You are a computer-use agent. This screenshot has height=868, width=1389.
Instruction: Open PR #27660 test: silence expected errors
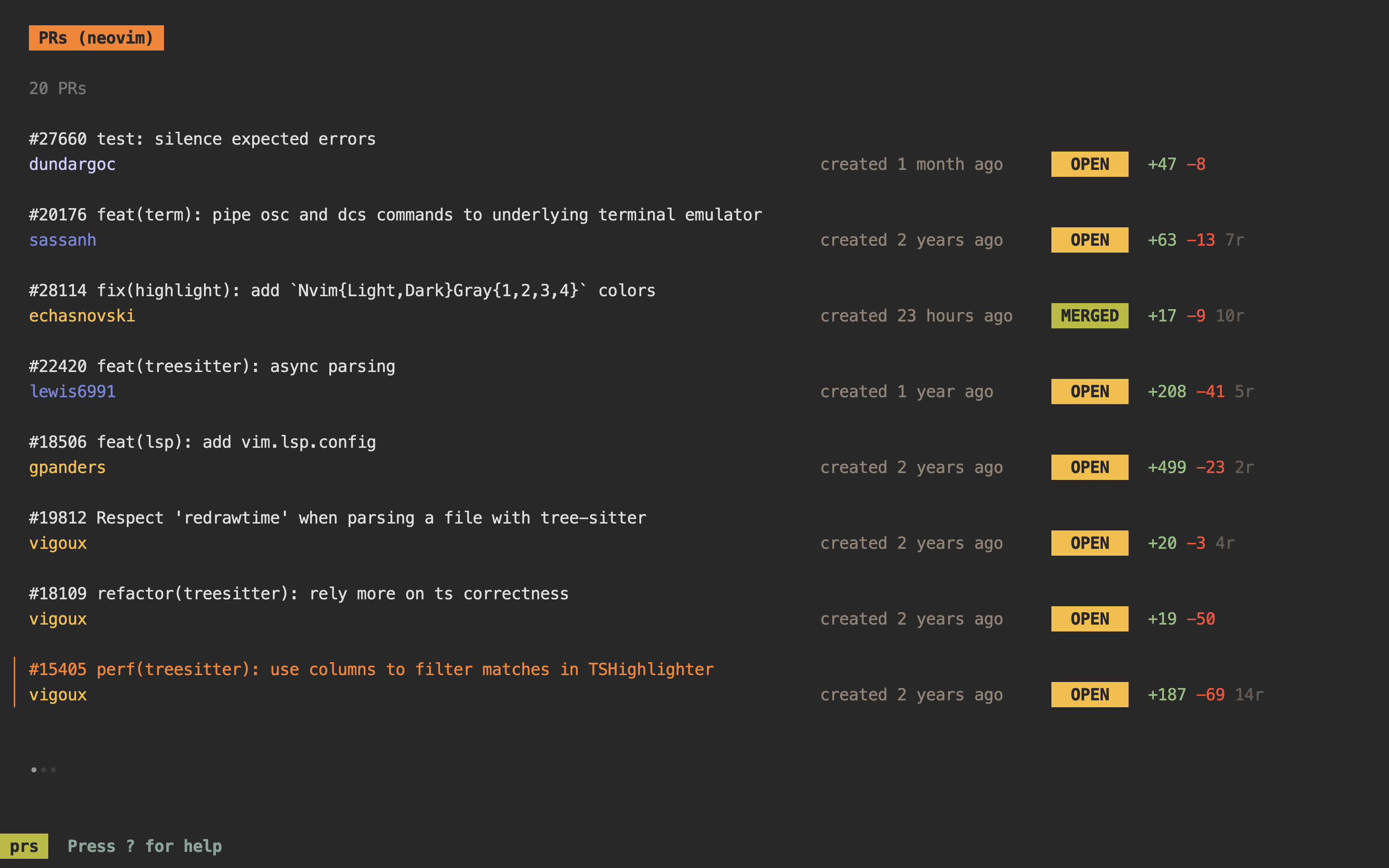(202, 138)
